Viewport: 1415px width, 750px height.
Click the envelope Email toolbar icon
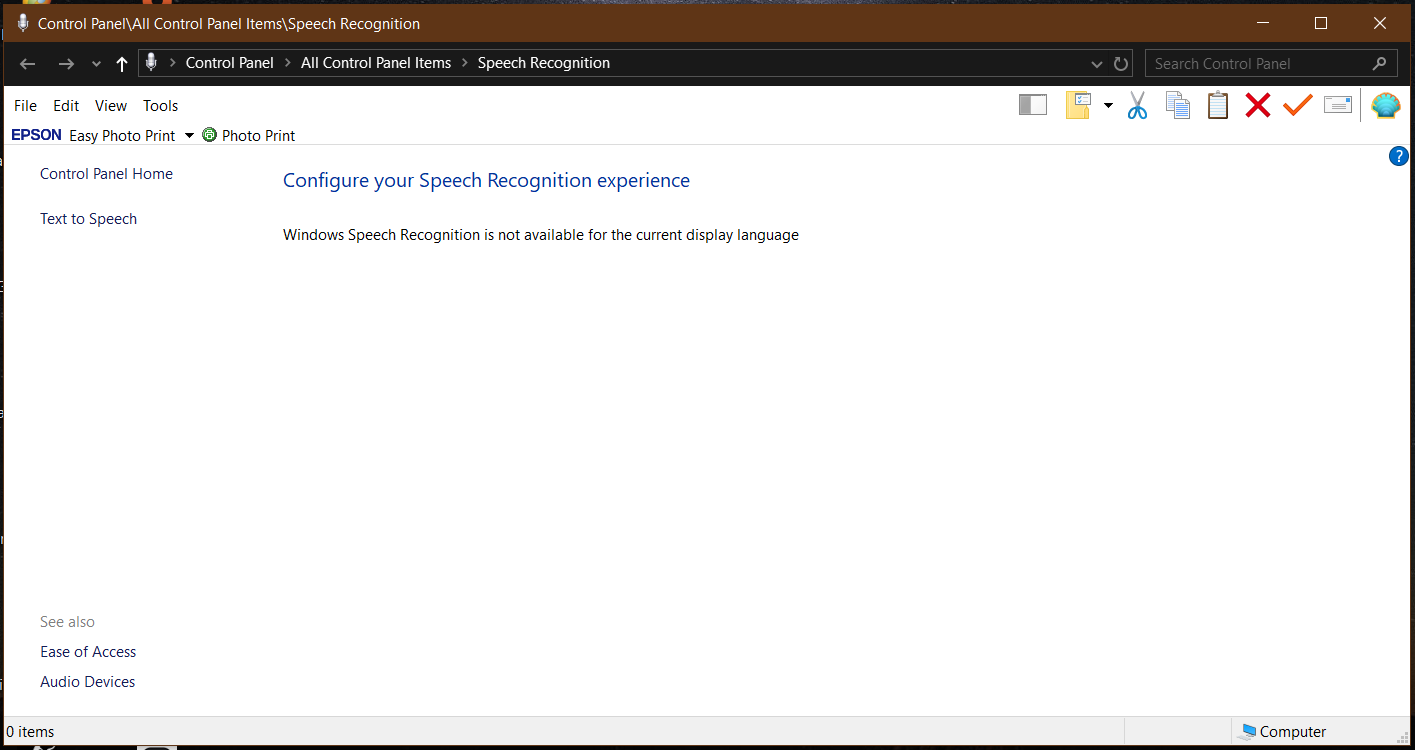tap(1338, 105)
